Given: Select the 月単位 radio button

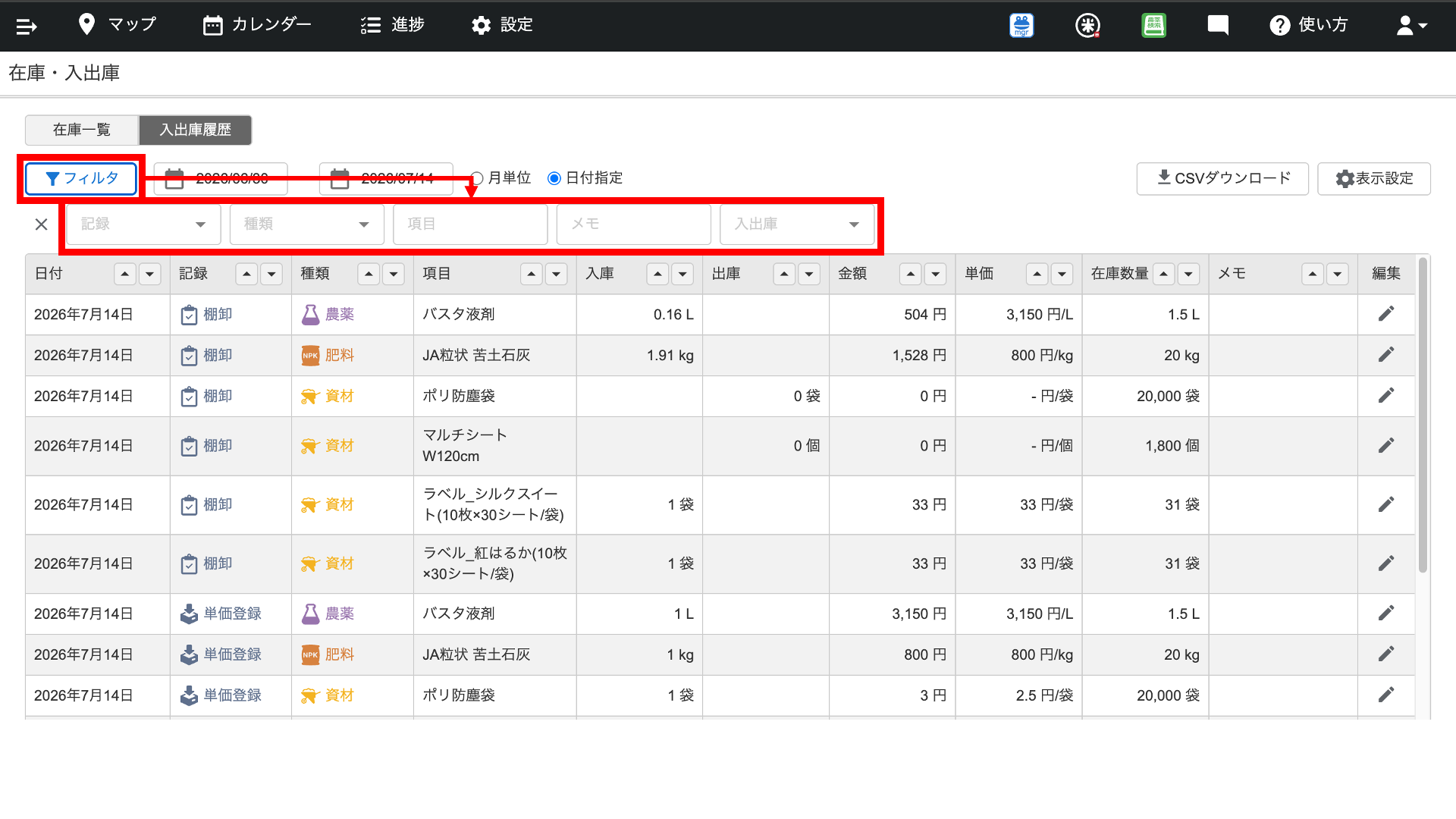Looking at the screenshot, I should point(477,178).
